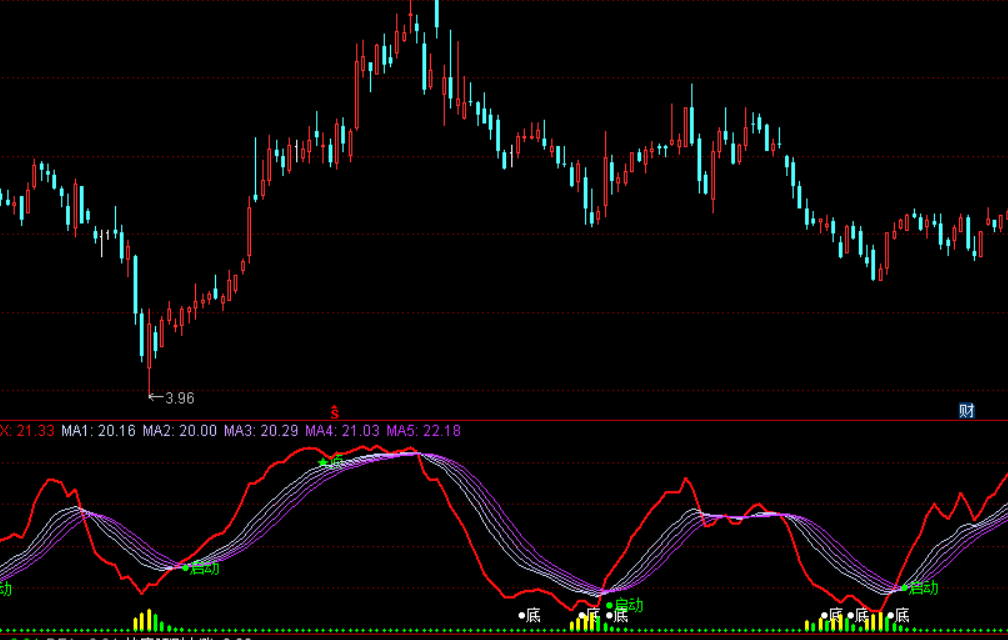This screenshot has width=1008, height=640.
Task: Click the 启动 marker below the 3.96 low
Action: (202, 568)
